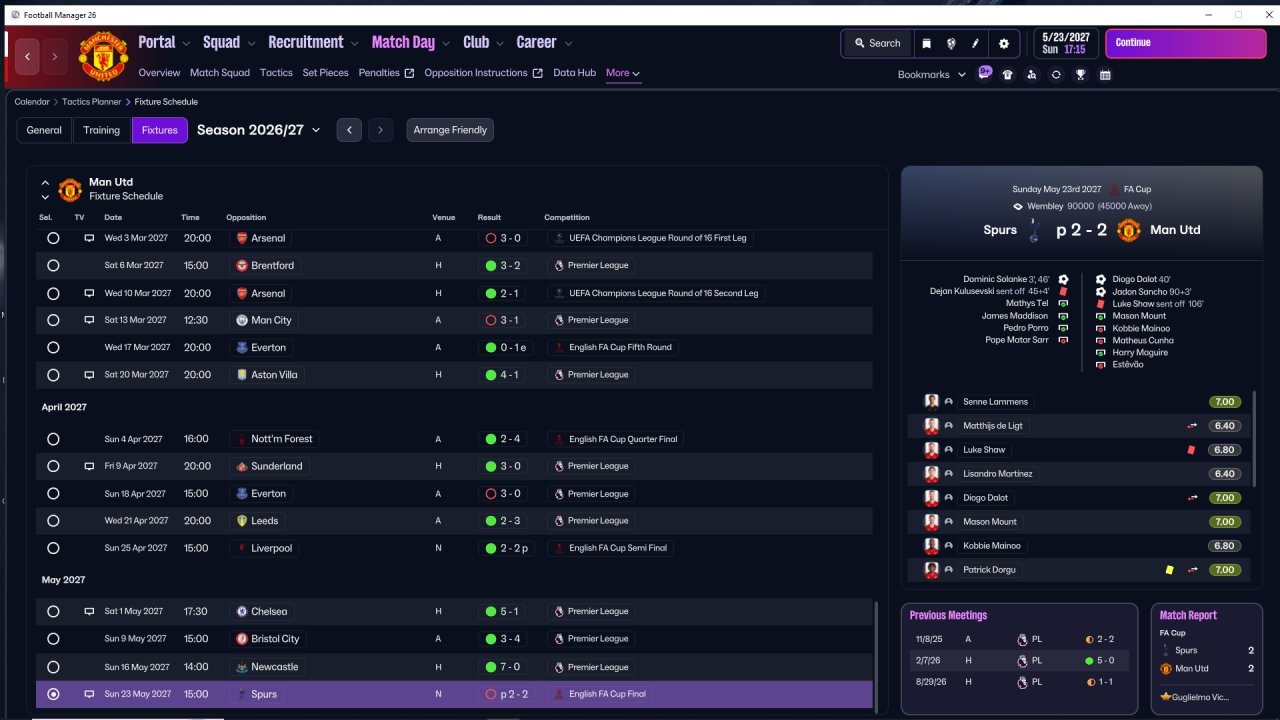This screenshot has height=720, width=1280.
Task: Expand the Career menu dropdown
Action: tap(568, 43)
